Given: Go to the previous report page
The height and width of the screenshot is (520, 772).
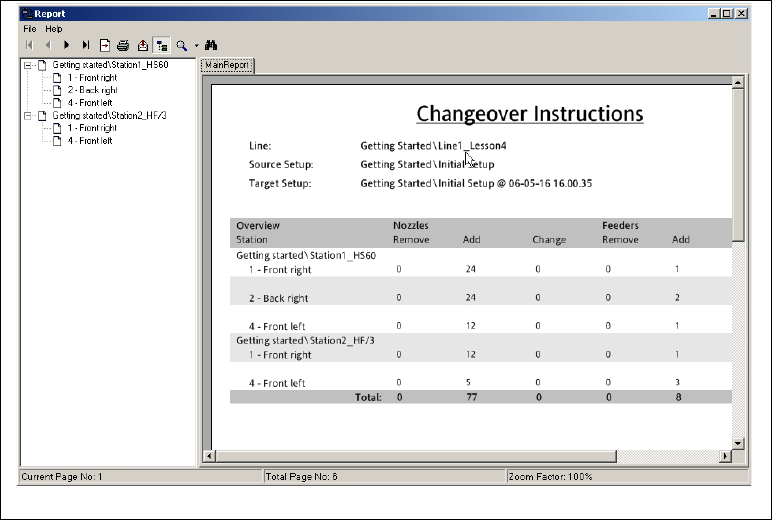Looking at the screenshot, I should (x=47, y=45).
